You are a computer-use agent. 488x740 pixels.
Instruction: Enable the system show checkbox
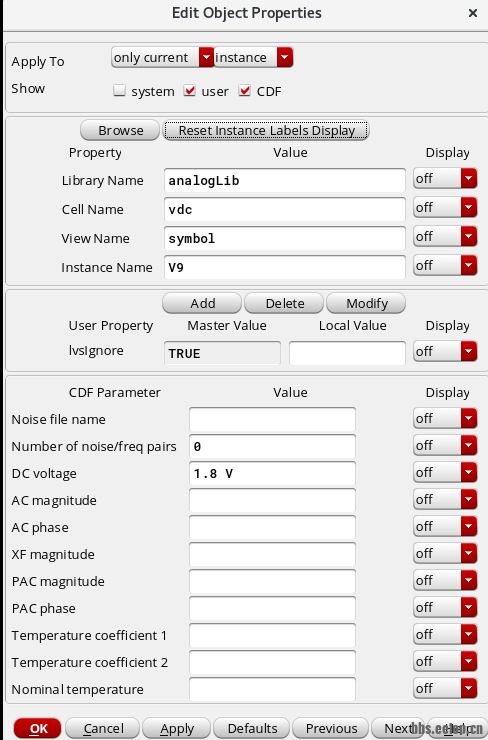(x=119, y=90)
